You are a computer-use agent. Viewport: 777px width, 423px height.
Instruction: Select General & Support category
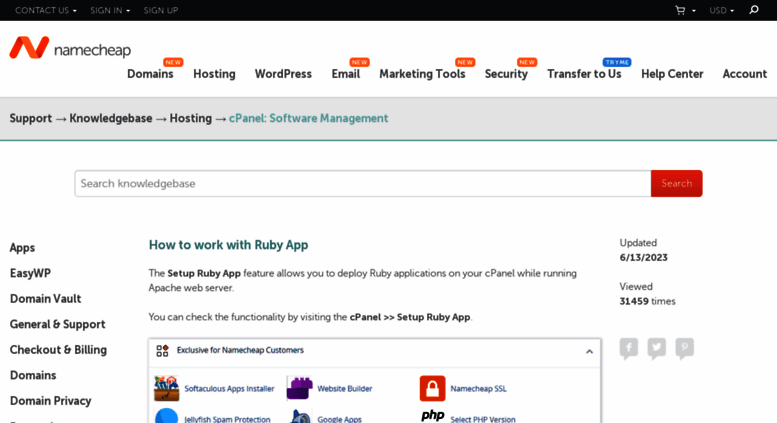pyautogui.click(x=57, y=324)
